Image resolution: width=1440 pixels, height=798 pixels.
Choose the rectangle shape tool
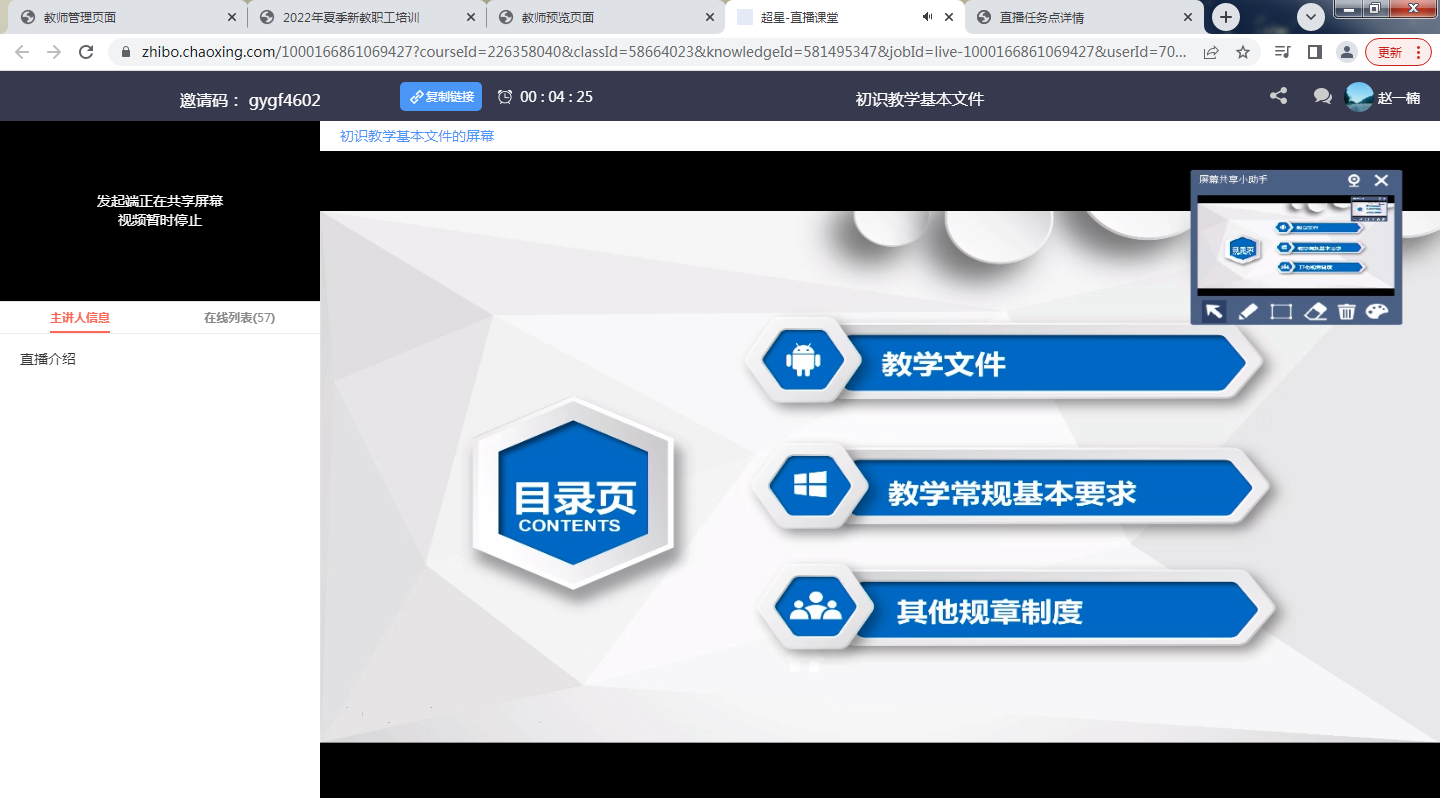pyautogui.click(x=1281, y=311)
